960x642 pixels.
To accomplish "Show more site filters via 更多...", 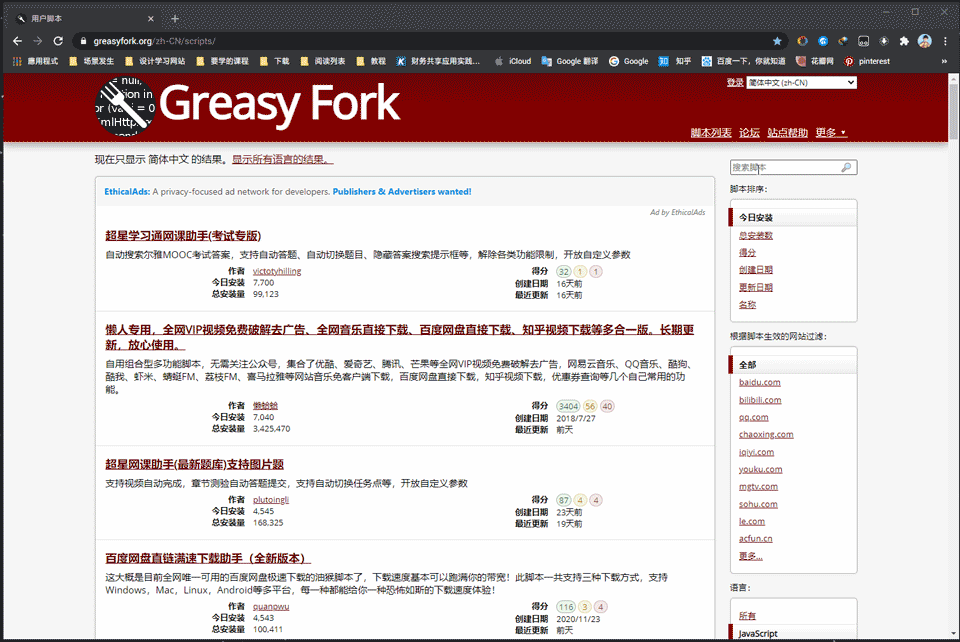I will 751,556.
